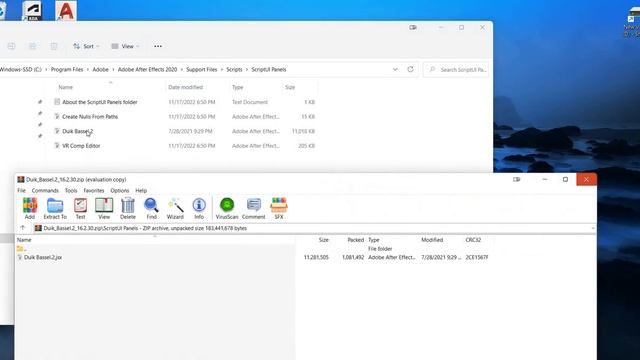Open the Commands menu
Image resolution: width=640 pixels, height=360 pixels.
tap(45, 191)
